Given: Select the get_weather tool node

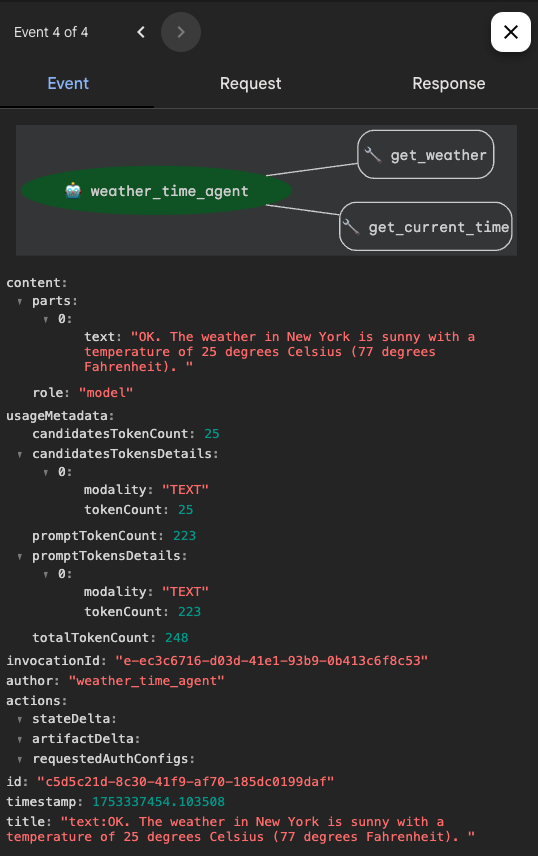Looking at the screenshot, I should [x=425, y=154].
